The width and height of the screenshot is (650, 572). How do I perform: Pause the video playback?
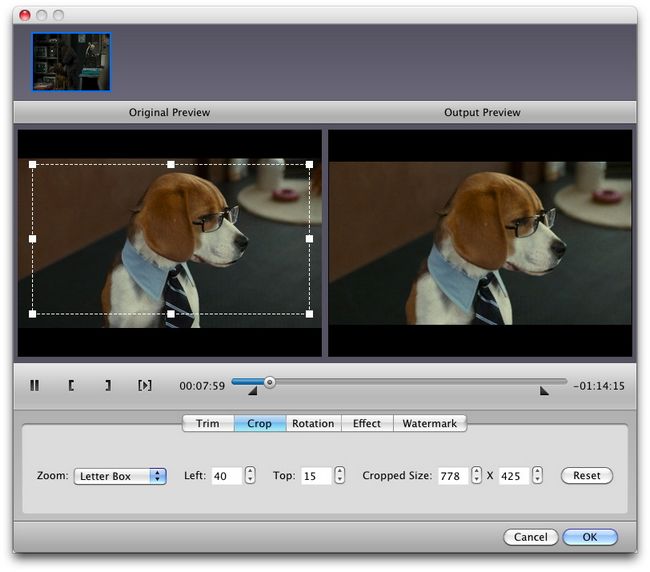click(x=34, y=385)
